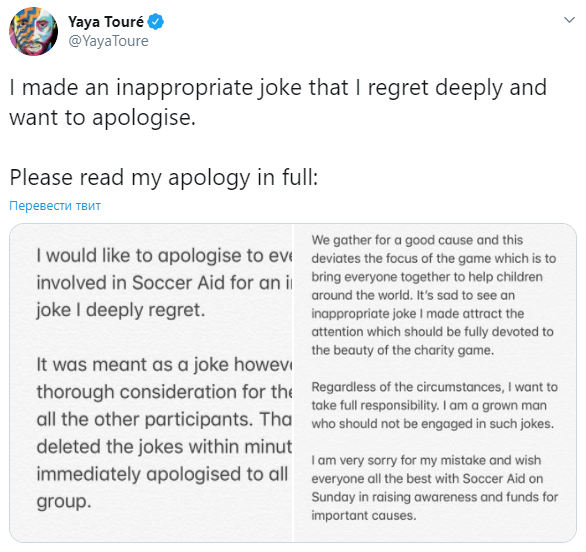Click the "involved in Soccer Aid" line in left image

click(164, 283)
